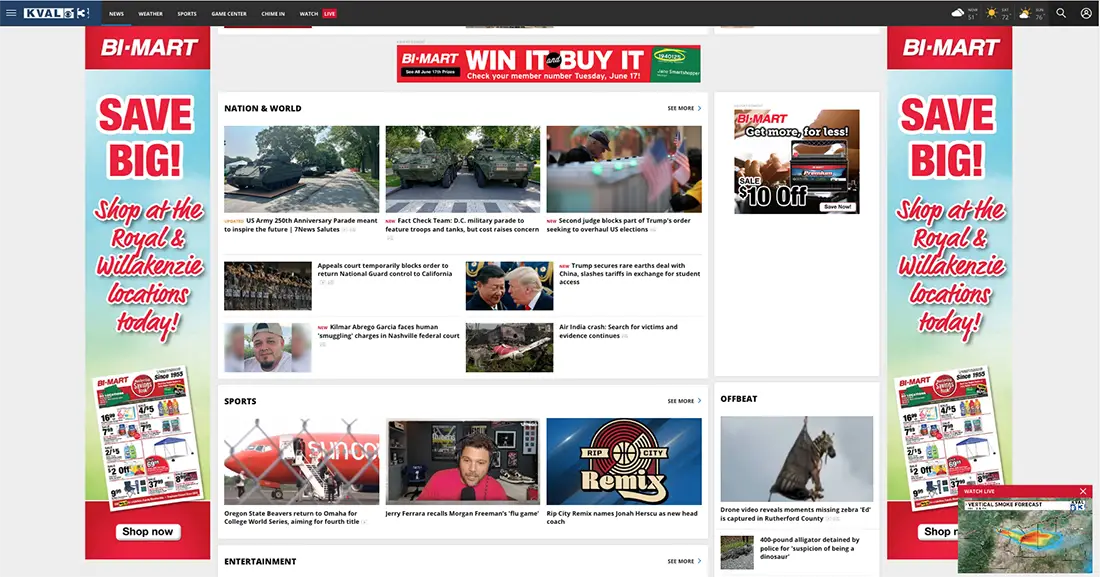Click the red LIVE badge
The height and width of the screenshot is (577, 1100).
(330, 13)
